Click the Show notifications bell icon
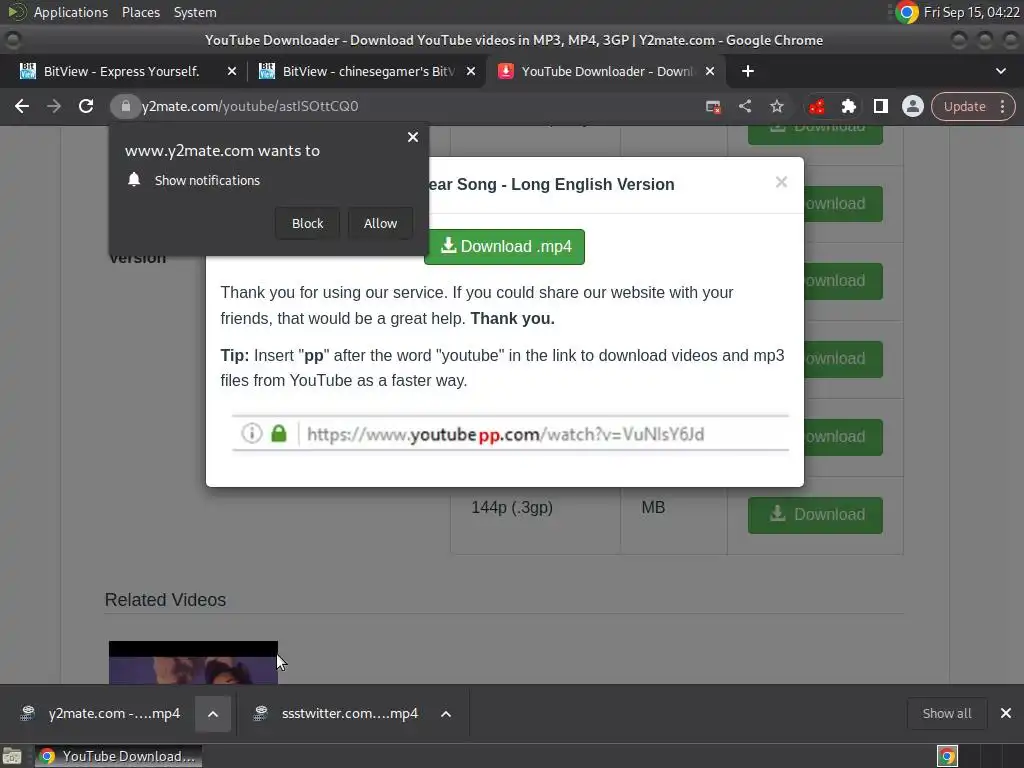Image resolution: width=1024 pixels, height=768 pixels. [x=134, y=180]
